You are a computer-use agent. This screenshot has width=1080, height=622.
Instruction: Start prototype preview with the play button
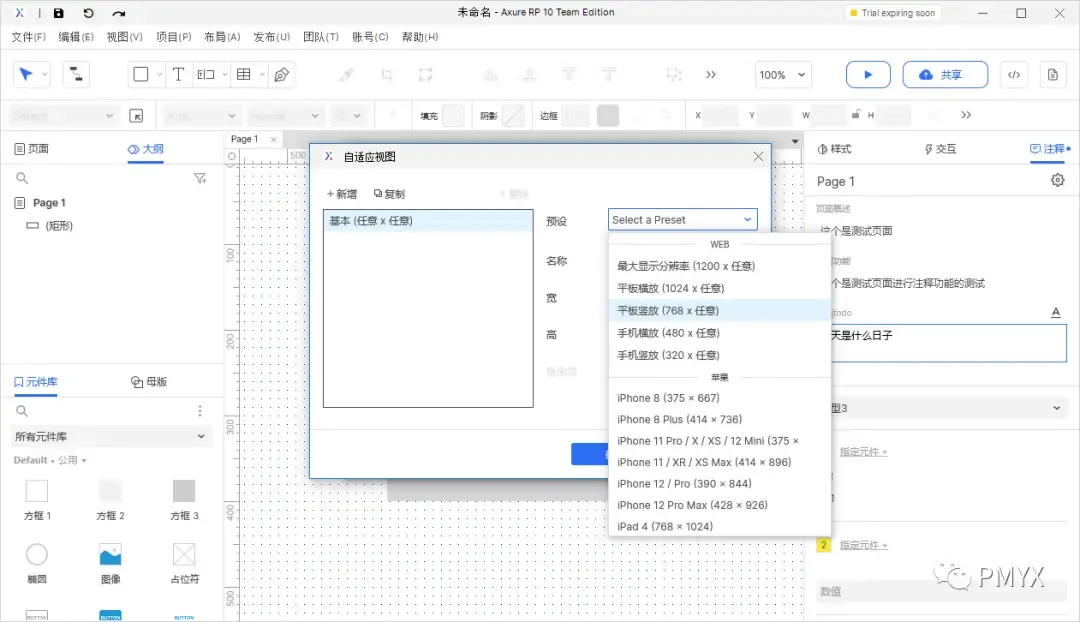867,74
